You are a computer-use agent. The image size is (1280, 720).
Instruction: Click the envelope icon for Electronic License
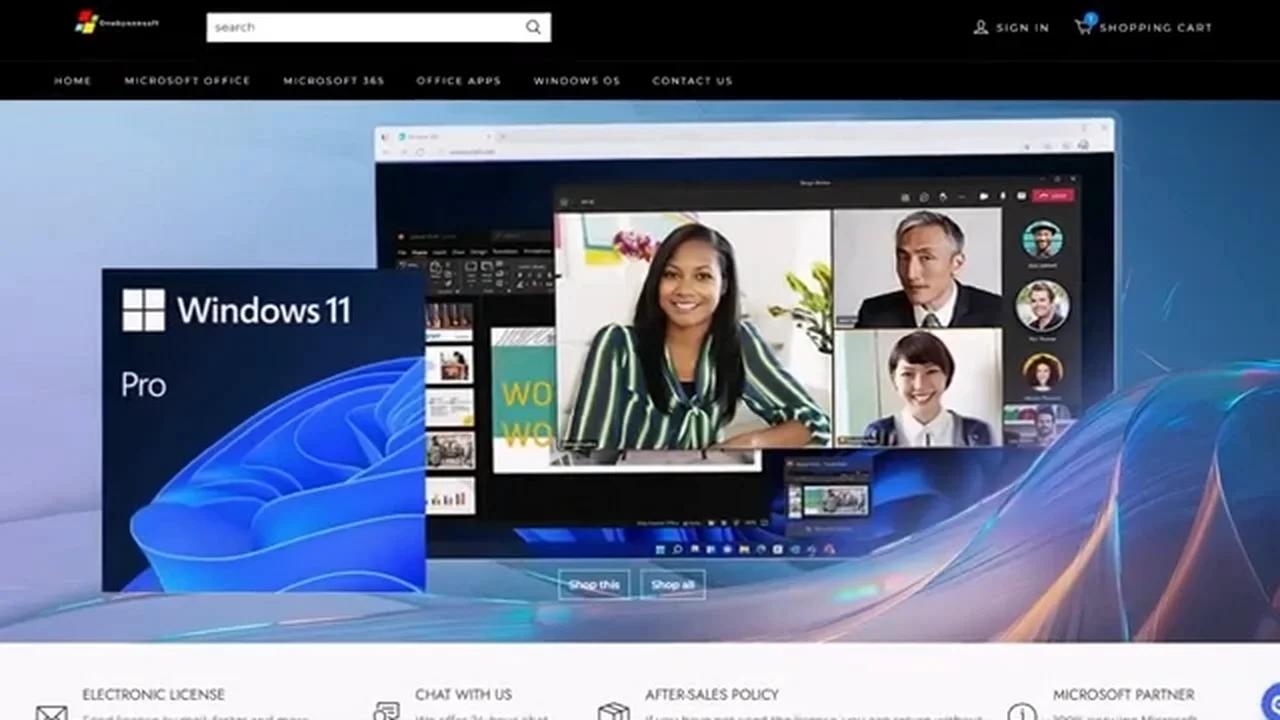click(x=51, y=713)
